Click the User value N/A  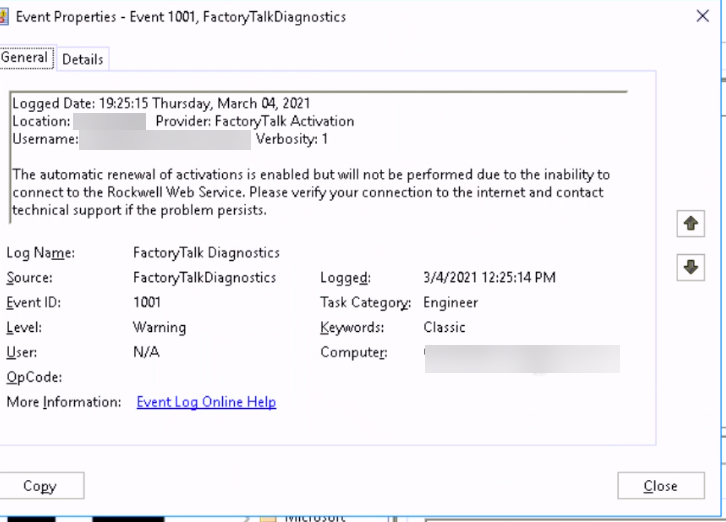(x=146, y=352)
